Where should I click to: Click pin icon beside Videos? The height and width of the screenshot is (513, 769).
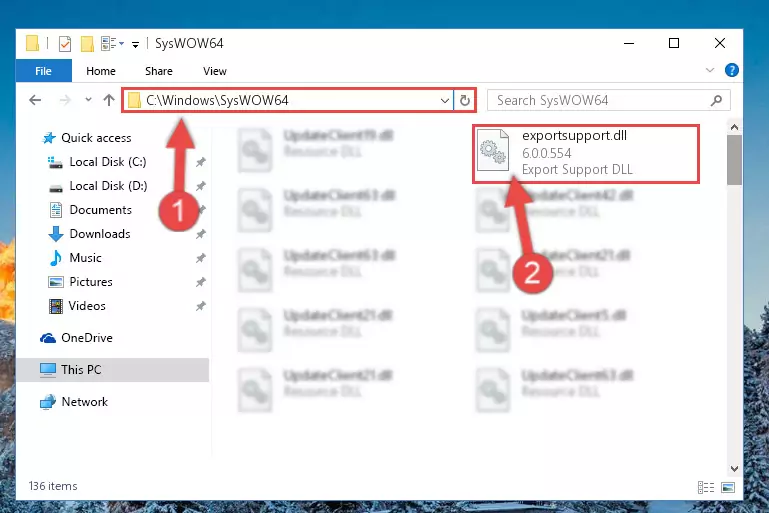[x=201, y=306]
